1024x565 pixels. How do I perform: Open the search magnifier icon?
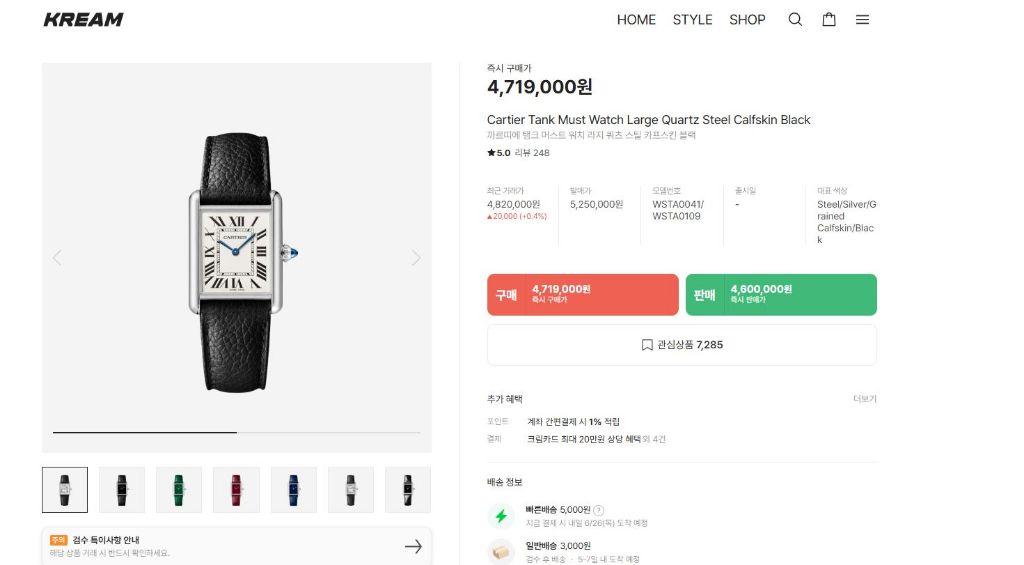pos(795,20)
